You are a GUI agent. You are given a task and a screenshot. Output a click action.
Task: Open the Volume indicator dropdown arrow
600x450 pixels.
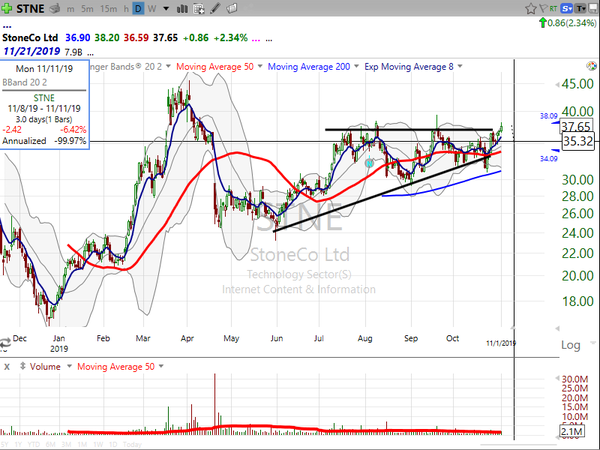[x=69, y=366]
